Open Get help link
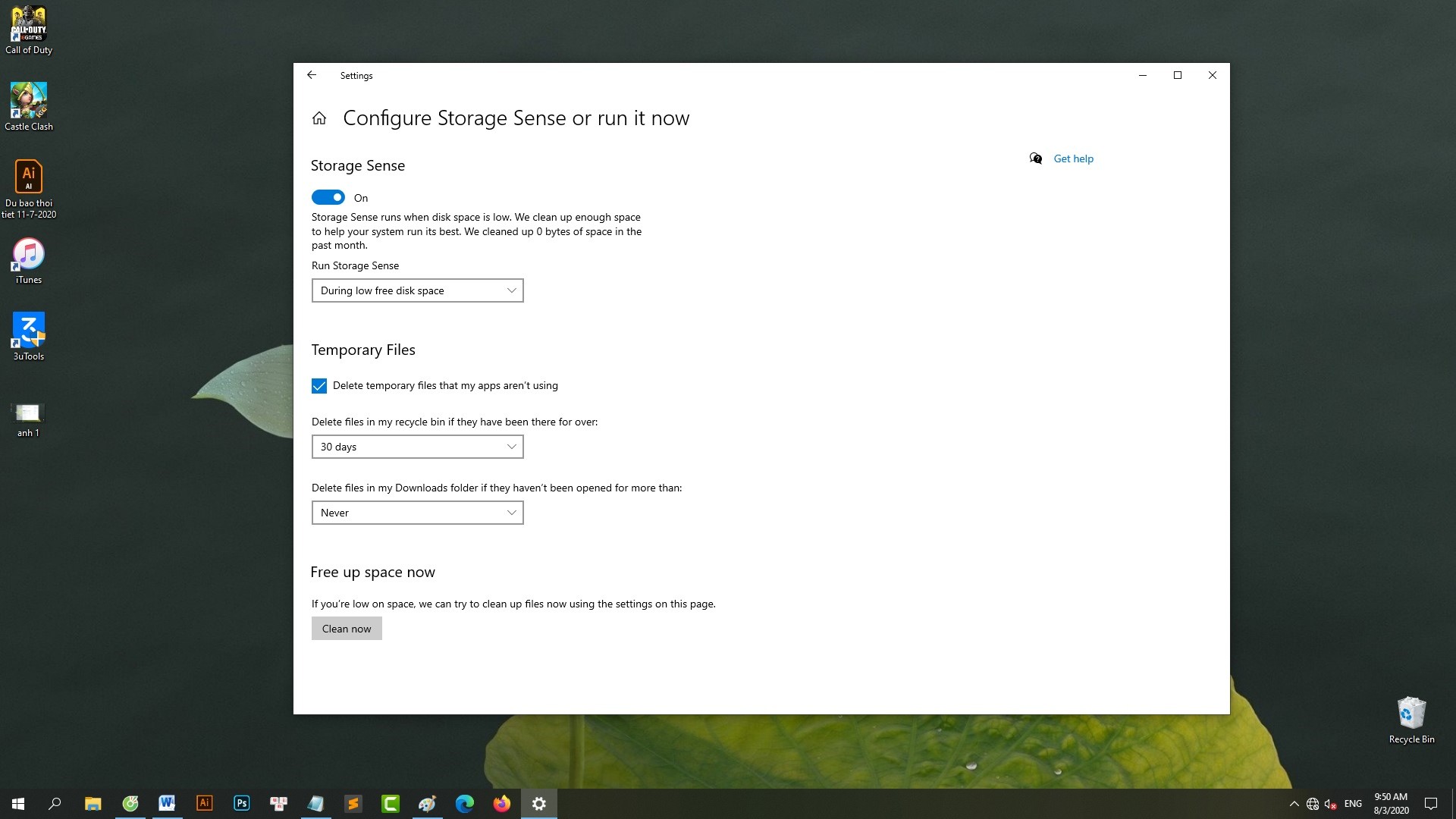1456x819 pixels. [1074, 158]
